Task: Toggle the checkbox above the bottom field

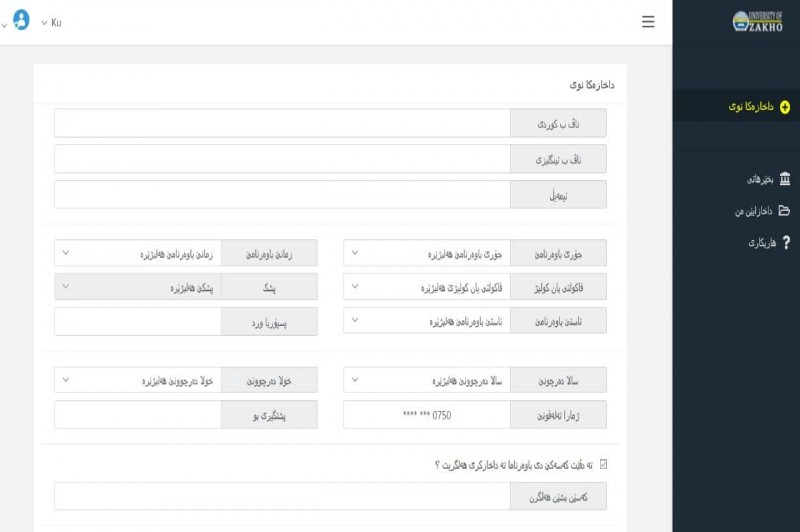Action: (x=601, y=464)
